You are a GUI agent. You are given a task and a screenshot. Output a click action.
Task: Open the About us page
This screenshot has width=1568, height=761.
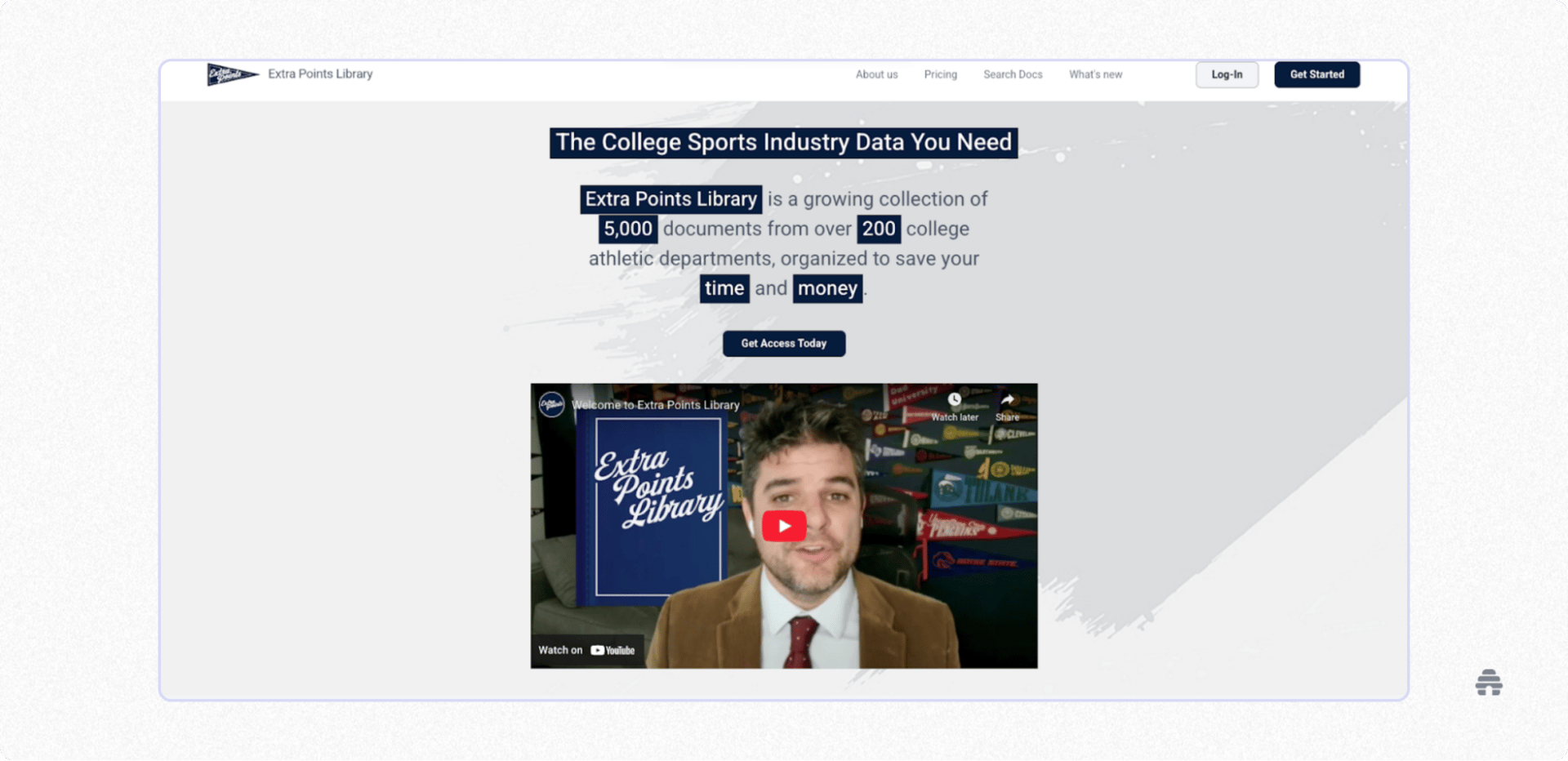(876, 74)
